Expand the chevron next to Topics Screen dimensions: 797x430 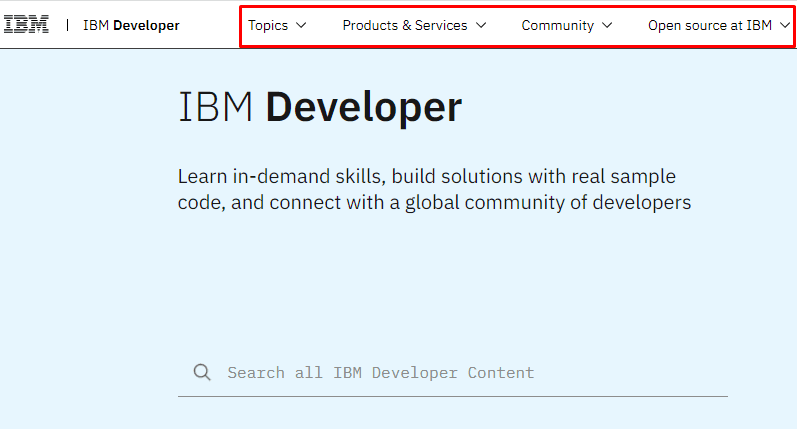click(302, 25)
